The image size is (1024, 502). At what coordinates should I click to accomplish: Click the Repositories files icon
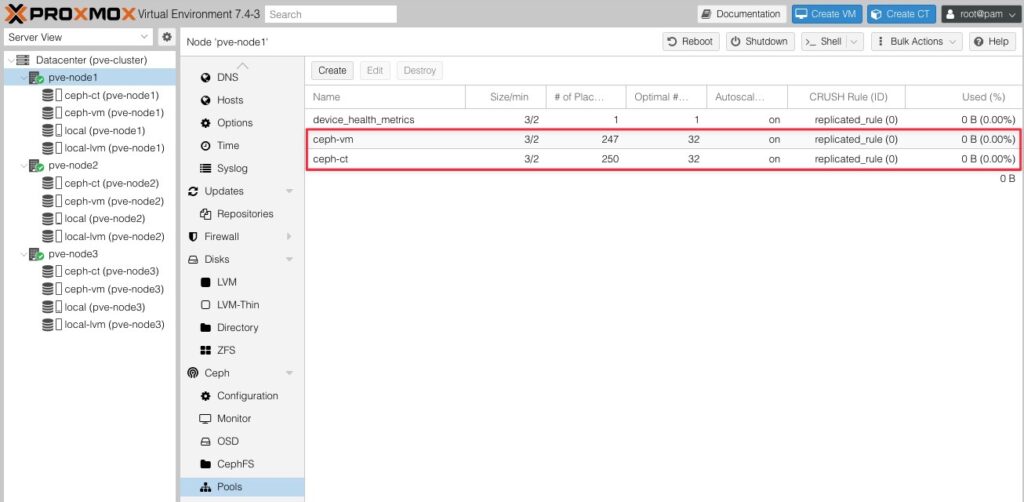pos(206,214)
